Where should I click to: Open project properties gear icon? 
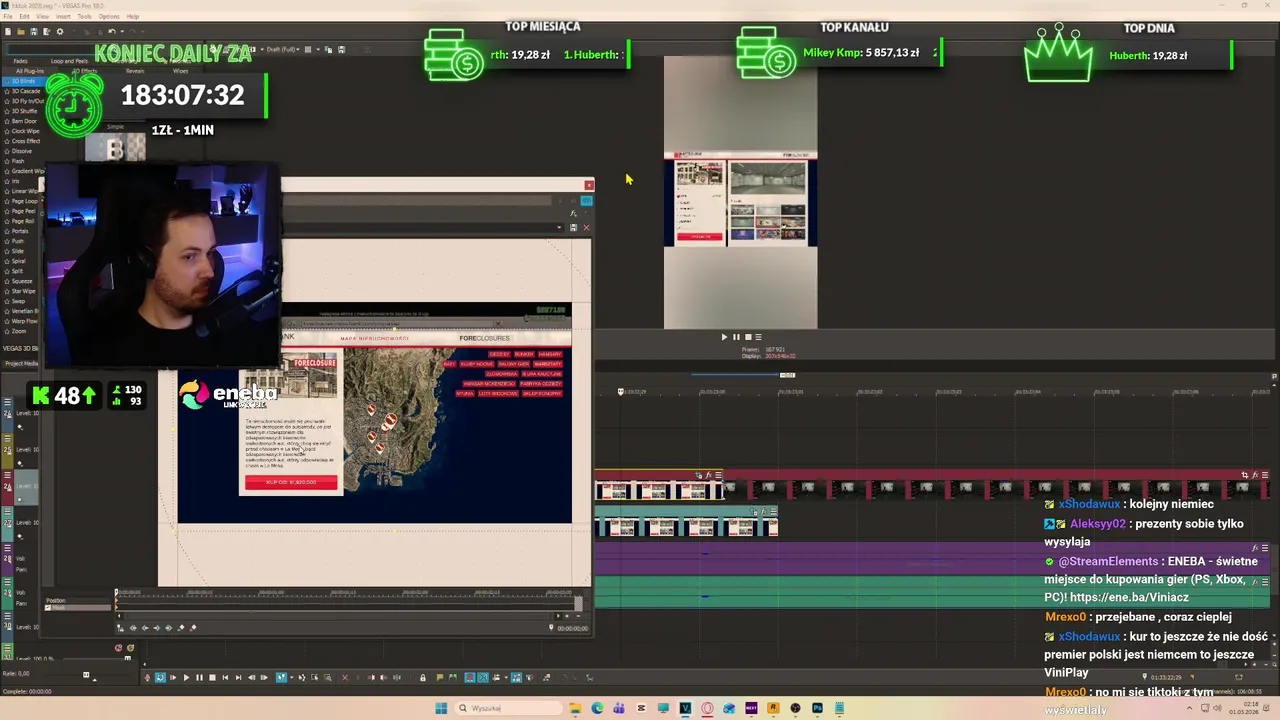pyautogui.click(x=59, y=32)
